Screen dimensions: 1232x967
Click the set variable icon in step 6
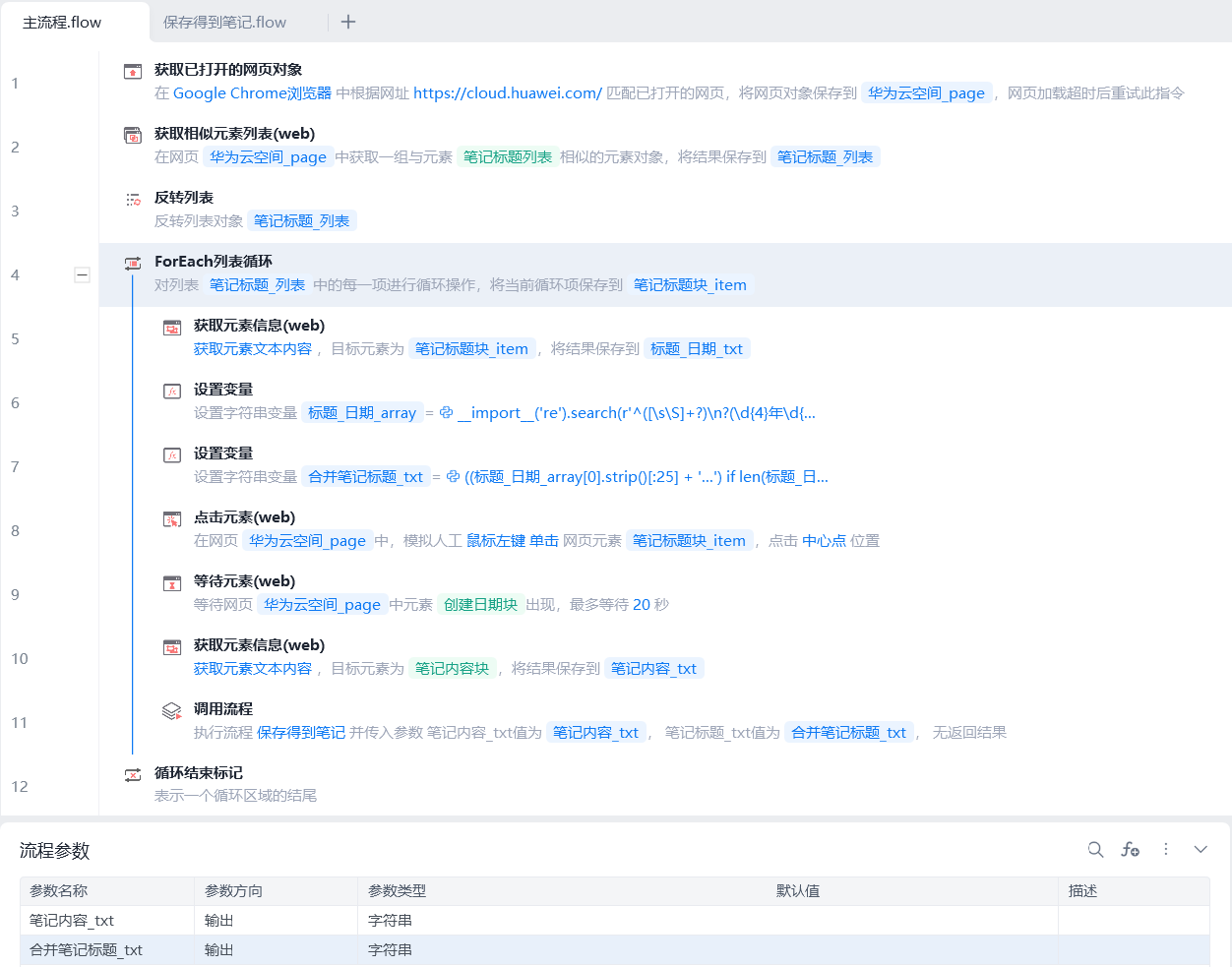click(x=172, y=391)
